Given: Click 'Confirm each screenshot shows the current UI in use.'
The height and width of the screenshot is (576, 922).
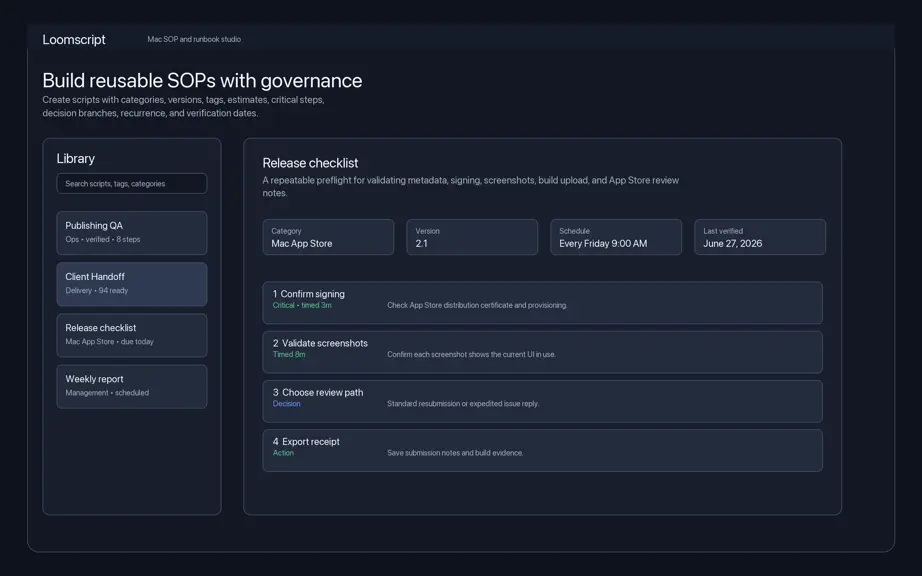Looking at the screenshot, I should pyautogui.click(x=471, y=354).
